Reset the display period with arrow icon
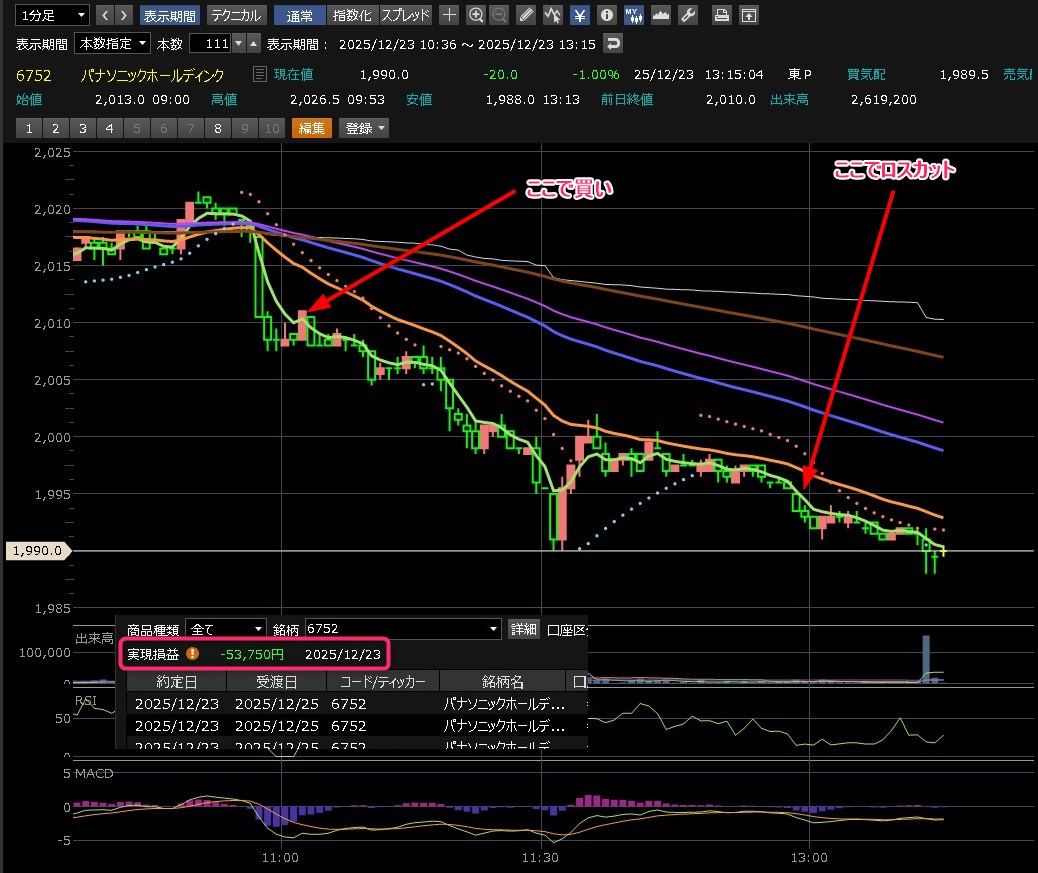This screenshot has height=873, width=1038. (x=614, y=43)
